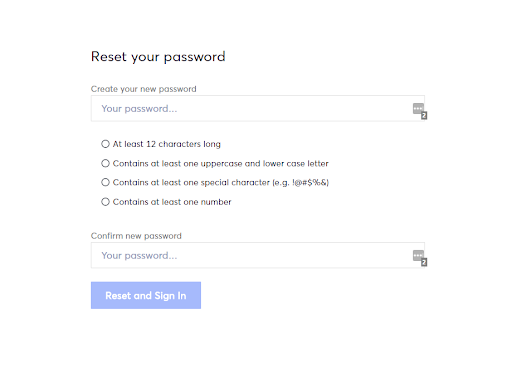Click the badge numbered 2 in confirm password field
This screenshot has width=512, height=384.
click(x=424, y=263)
